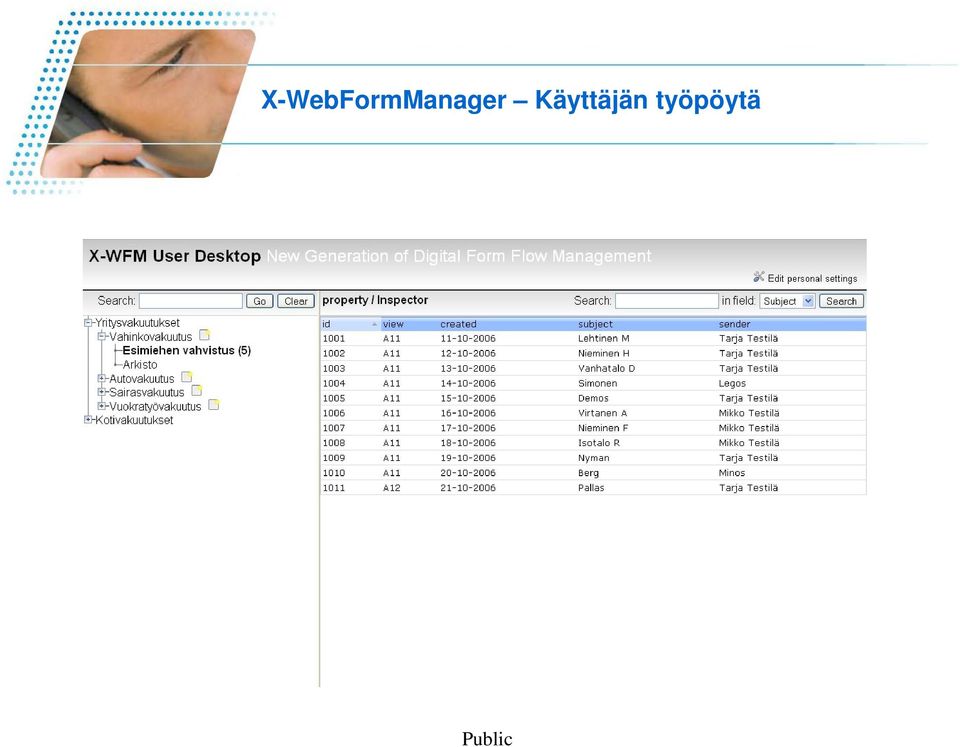Click the Go button
Image resolution: width=960 pixels, height=747 pixels.
tap(260, 301)
